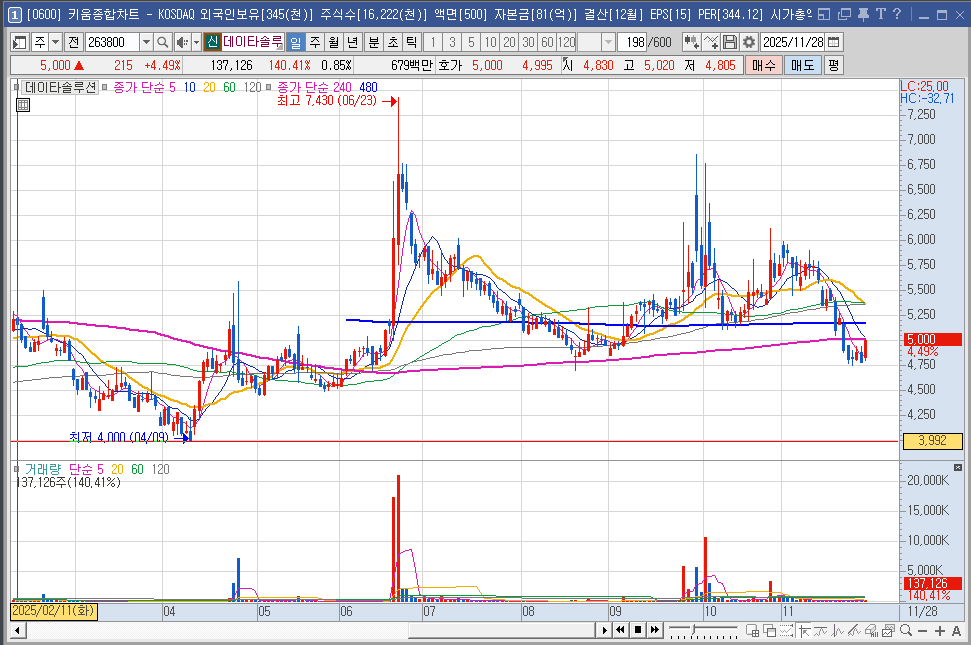The width and height of the screenshot is (971, 645).
Task: Save chart settings with floppy icon
Action: tap(730, 42)
